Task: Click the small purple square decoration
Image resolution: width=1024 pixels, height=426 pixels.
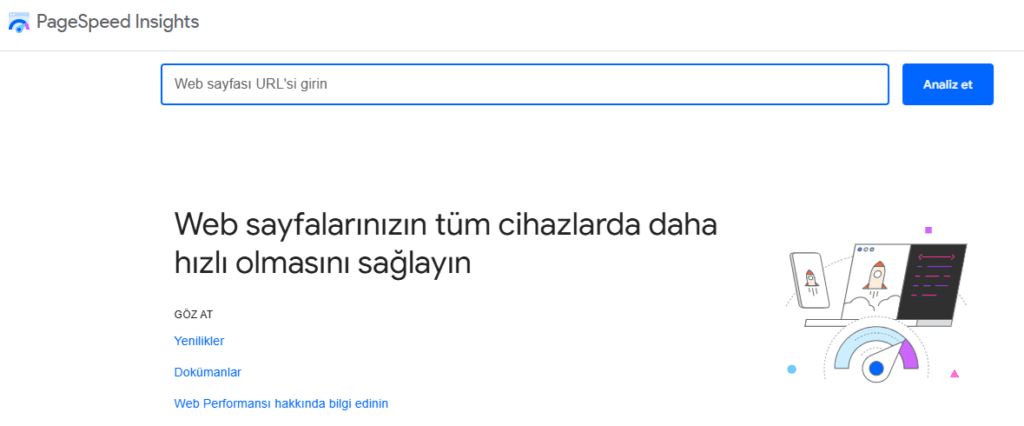Action: pos(928,230)
